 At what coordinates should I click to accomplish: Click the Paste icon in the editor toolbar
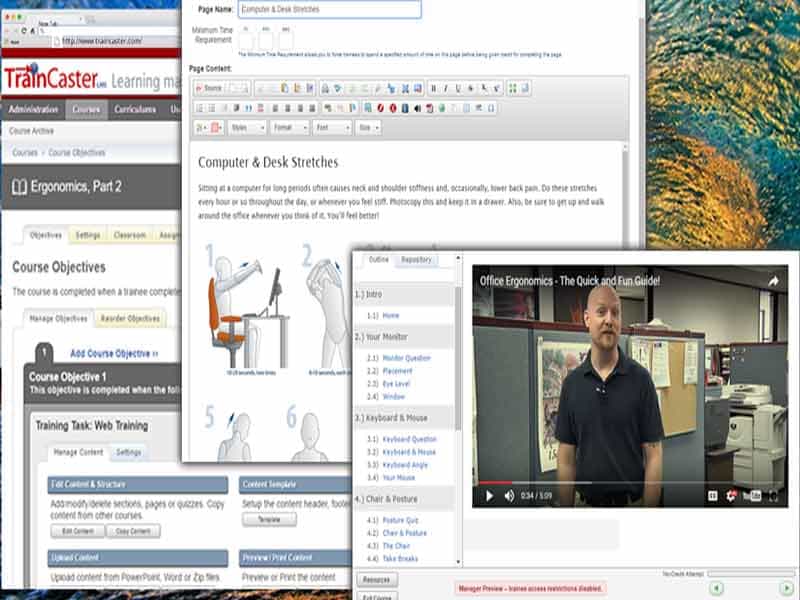click(x=284, y=88)
